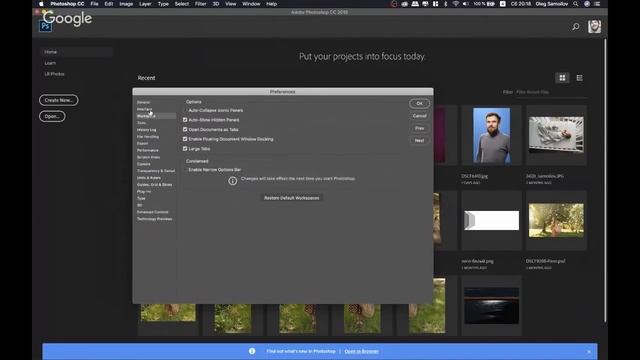Open the Image menu
Screen dimensions: 640x360
126,4
